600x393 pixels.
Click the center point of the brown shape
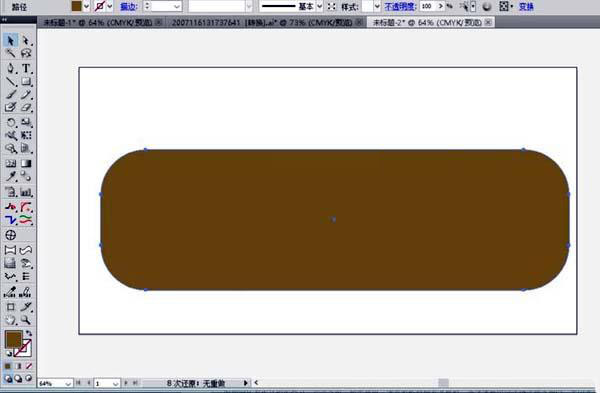pyautogui.click(x=334, y=219)
